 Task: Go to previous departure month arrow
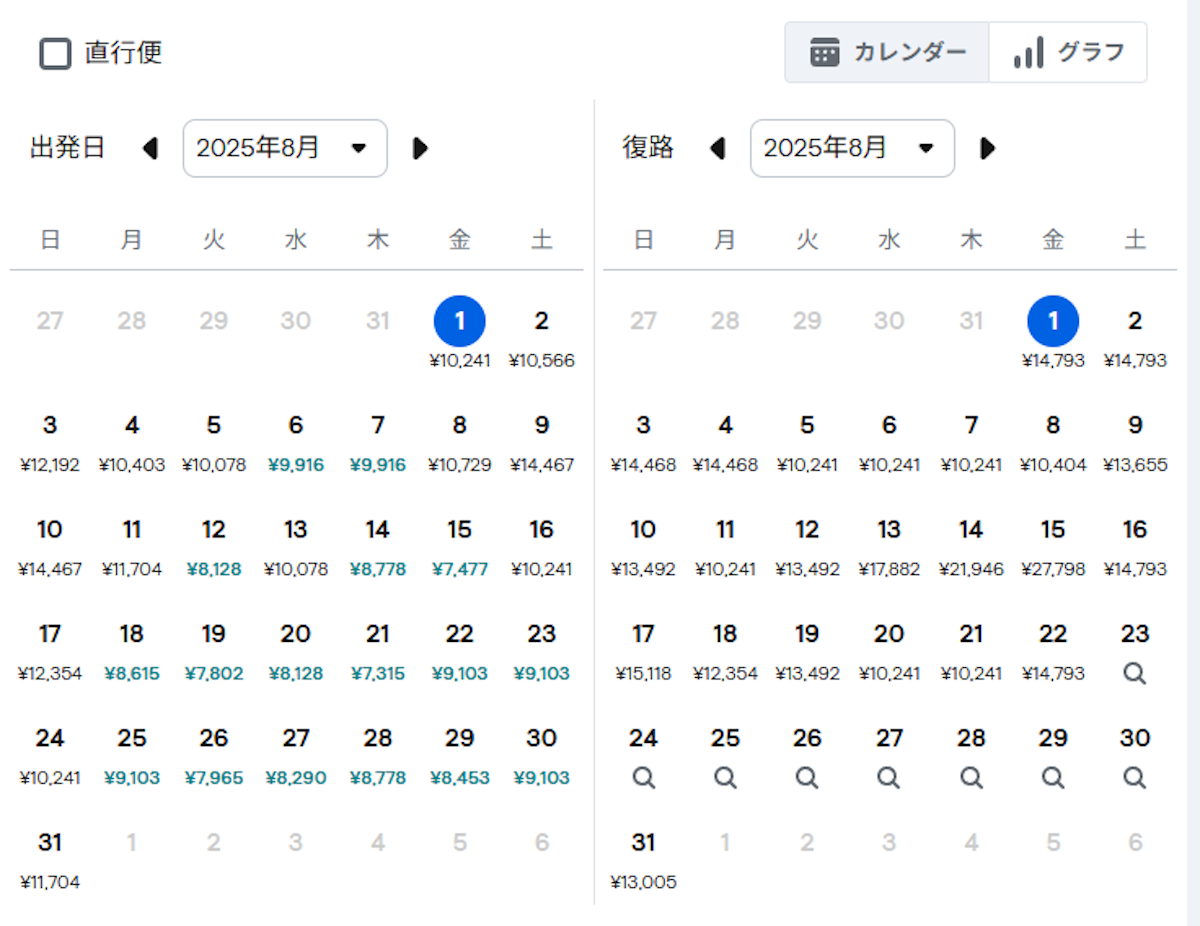click(x=151, y=149)
